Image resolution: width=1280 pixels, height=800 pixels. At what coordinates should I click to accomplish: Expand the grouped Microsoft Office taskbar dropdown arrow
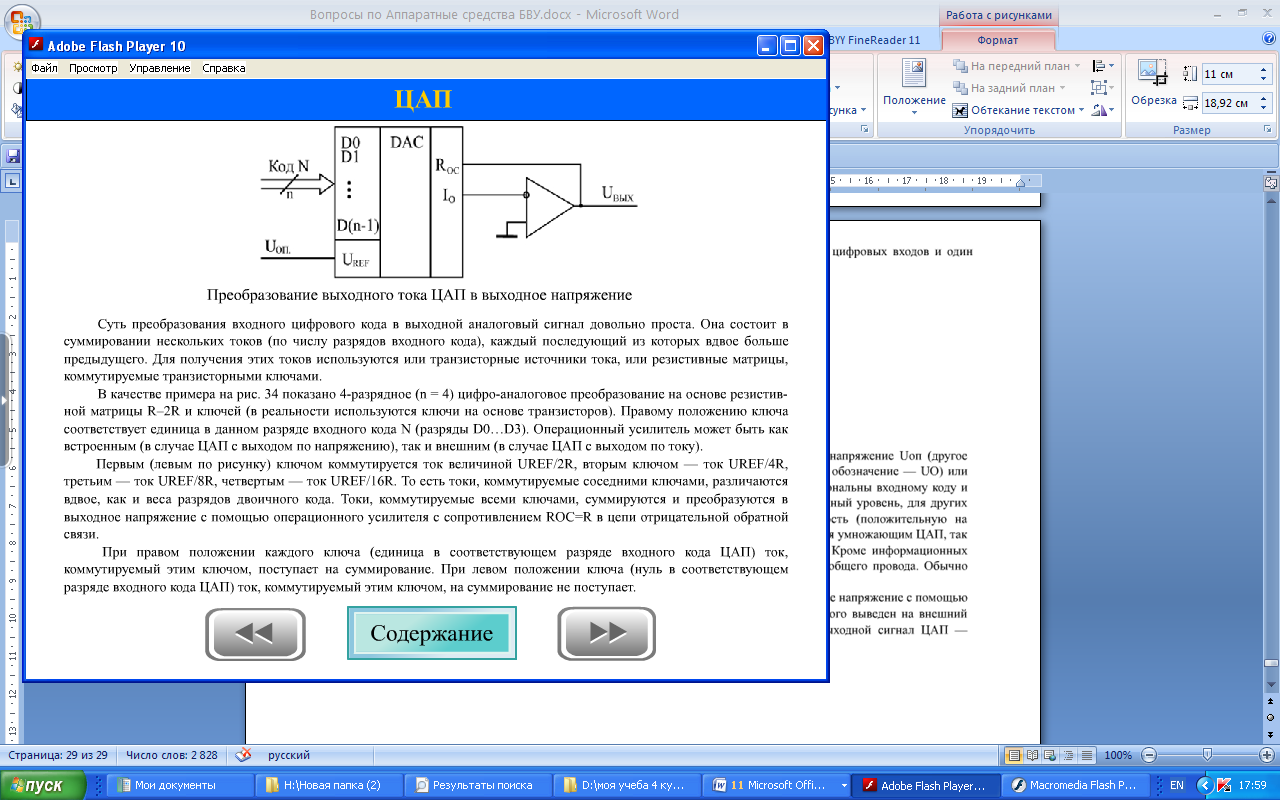(845, 785)
